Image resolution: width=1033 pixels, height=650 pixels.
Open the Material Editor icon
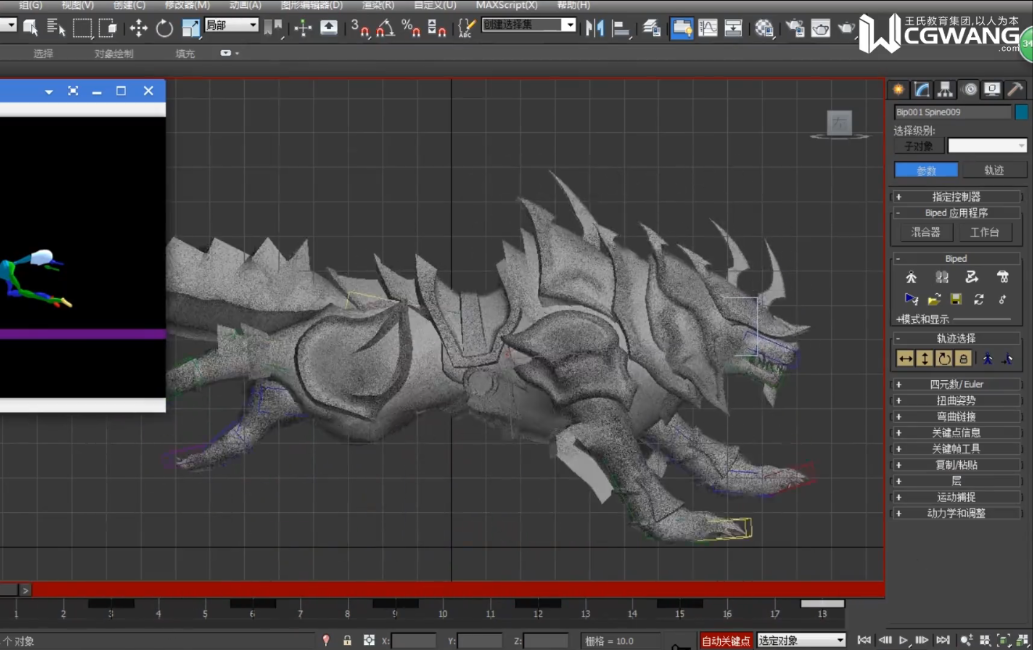pyautogui.click(x=764, y=28)
